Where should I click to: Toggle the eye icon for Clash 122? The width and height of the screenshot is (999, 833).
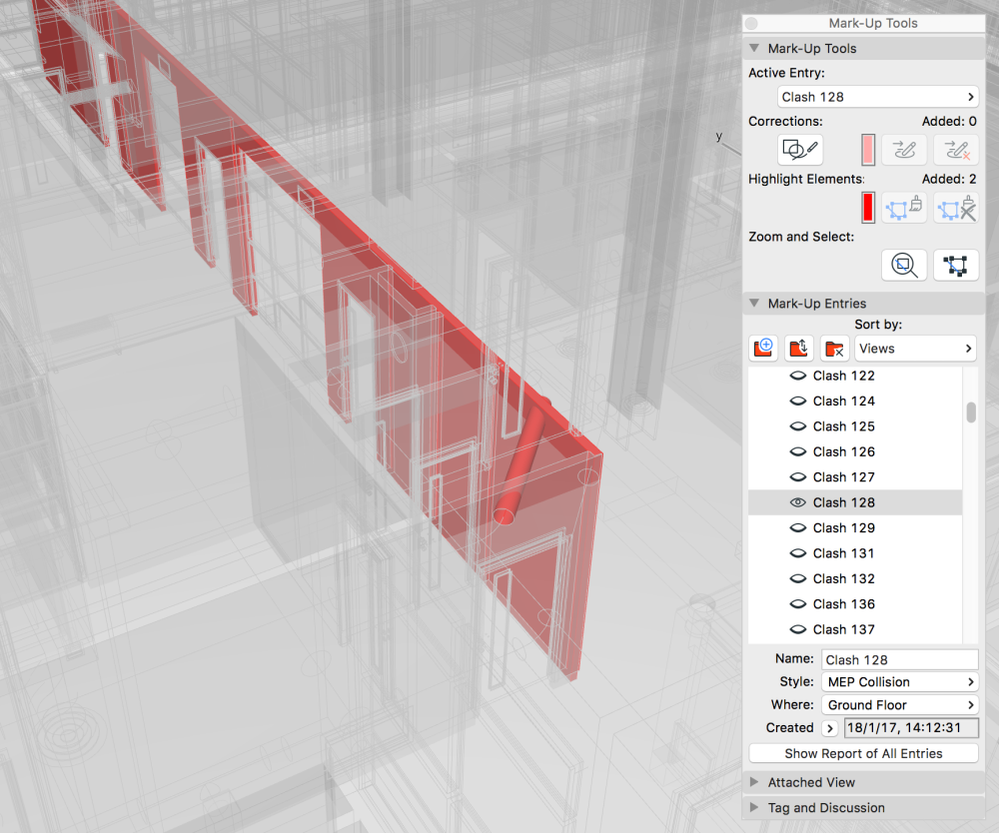(x=798, y=376)
